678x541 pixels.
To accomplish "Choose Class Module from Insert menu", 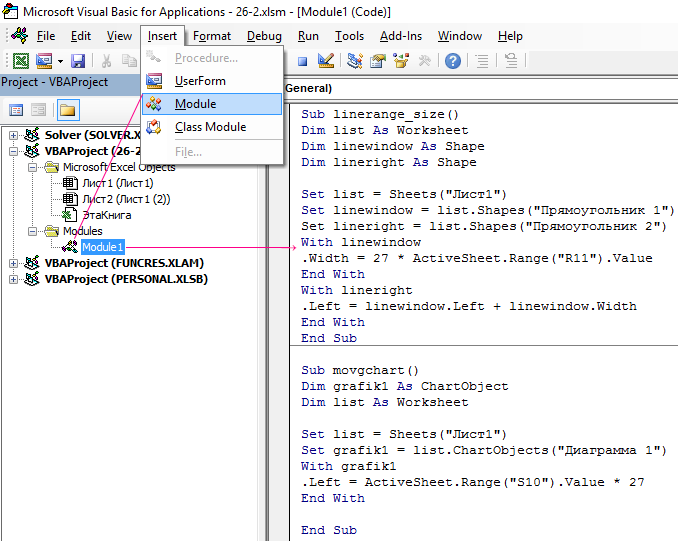I will (x=212, y=127).
